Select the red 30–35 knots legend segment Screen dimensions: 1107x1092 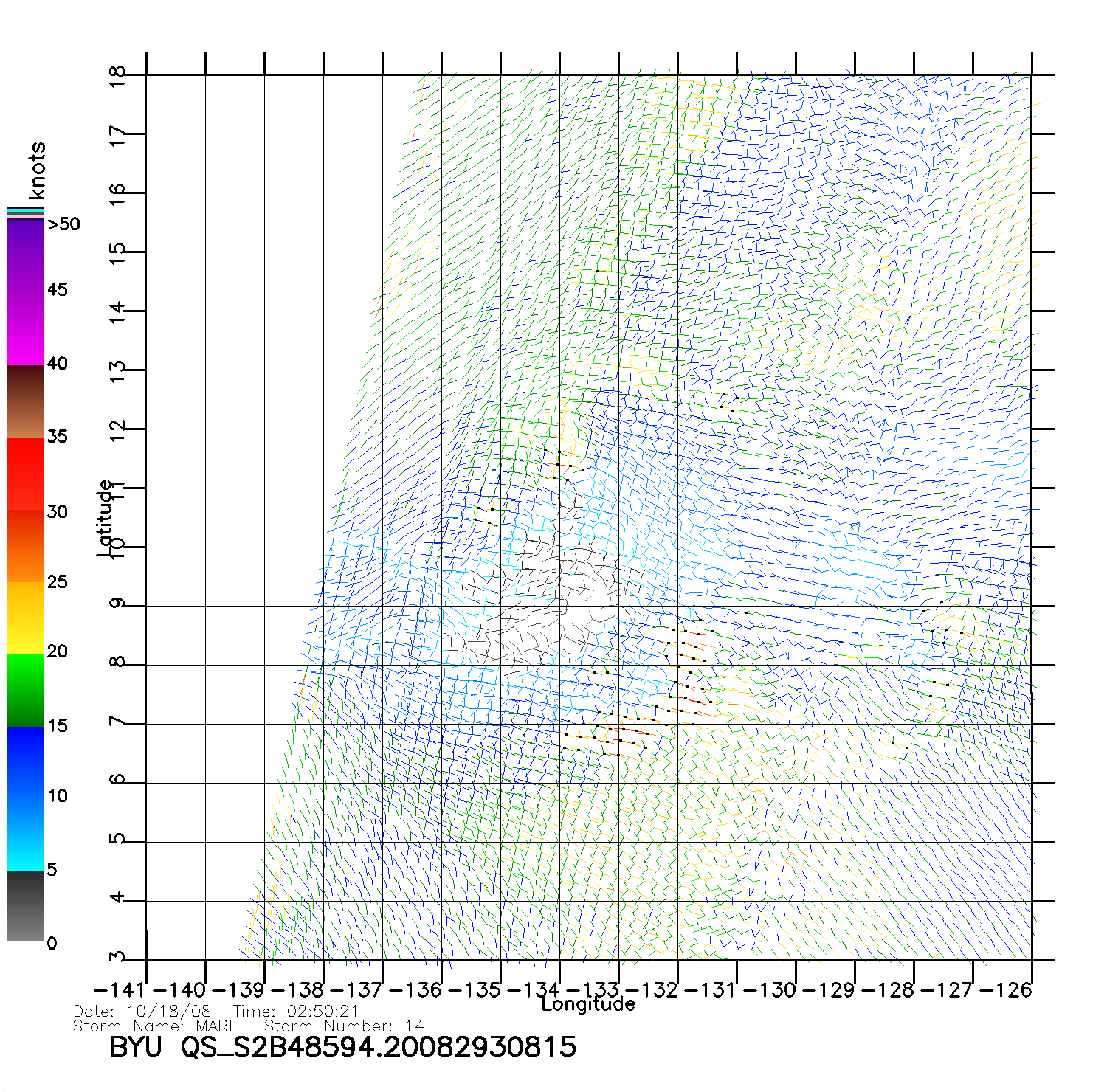(25, 474)
